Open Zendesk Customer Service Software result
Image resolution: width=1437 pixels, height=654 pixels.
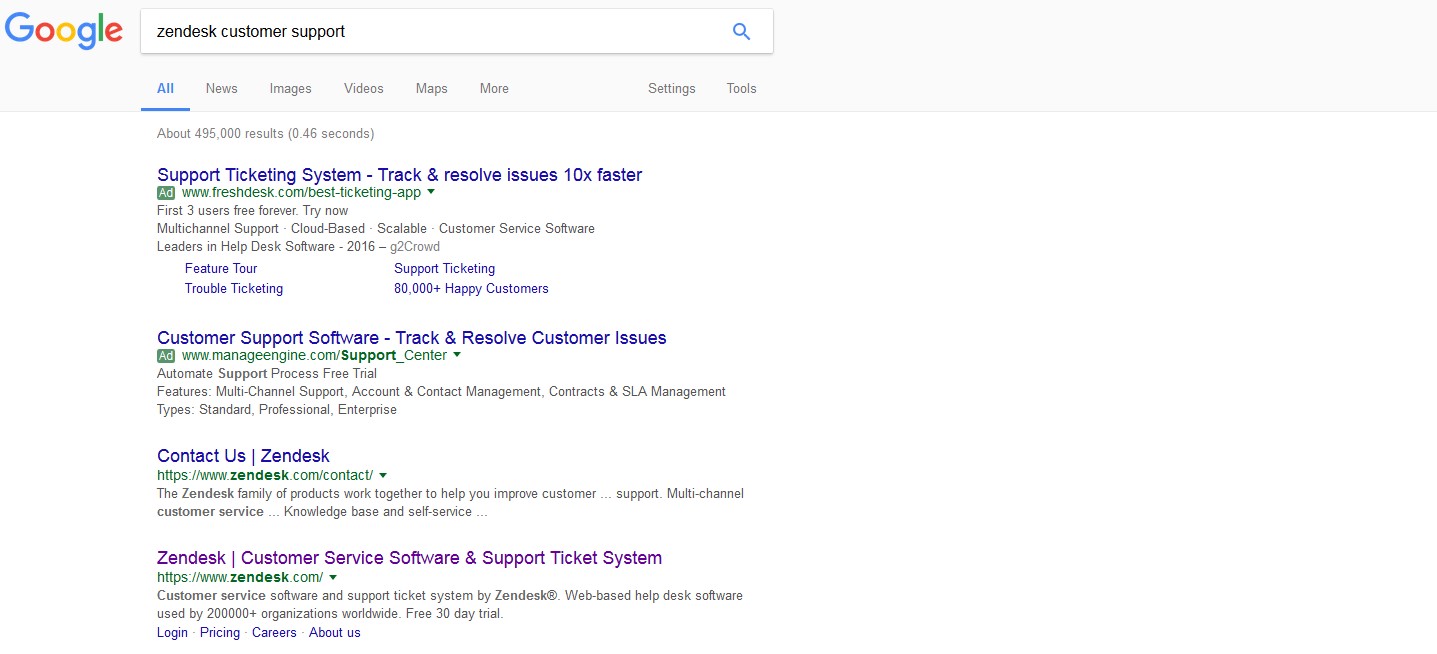tap(409, 558)
